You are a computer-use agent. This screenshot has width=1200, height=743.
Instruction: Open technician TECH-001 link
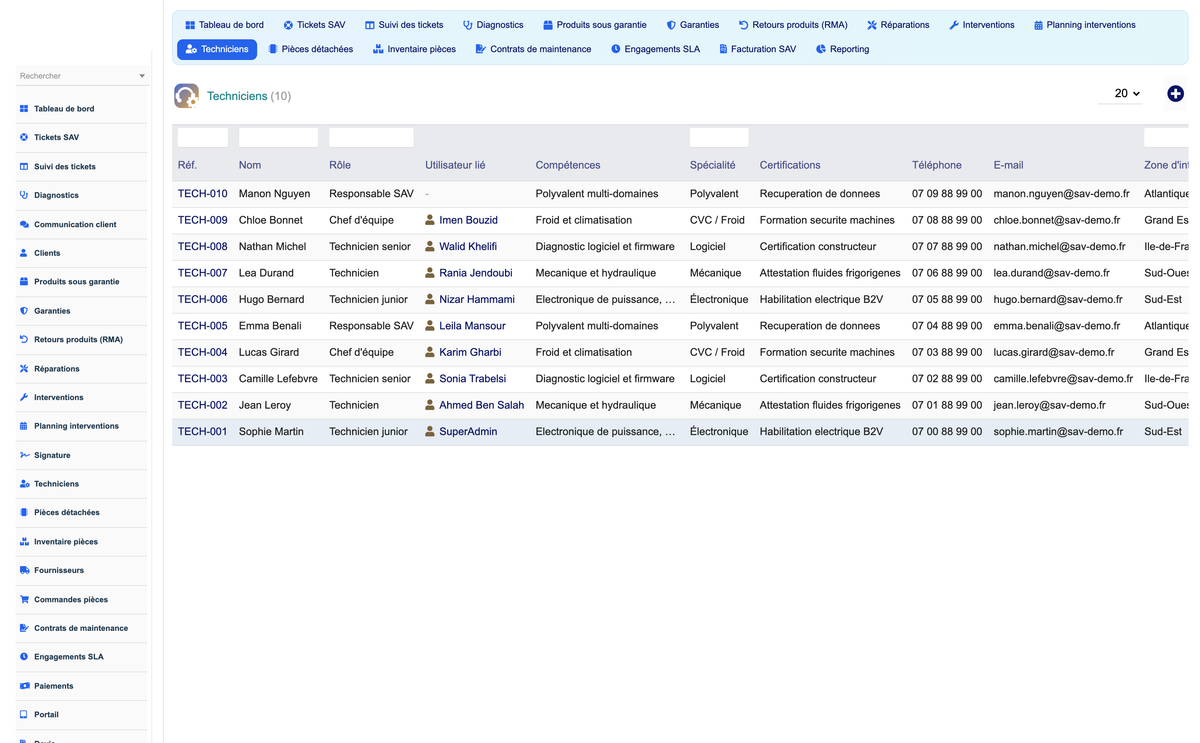(203, 432)
